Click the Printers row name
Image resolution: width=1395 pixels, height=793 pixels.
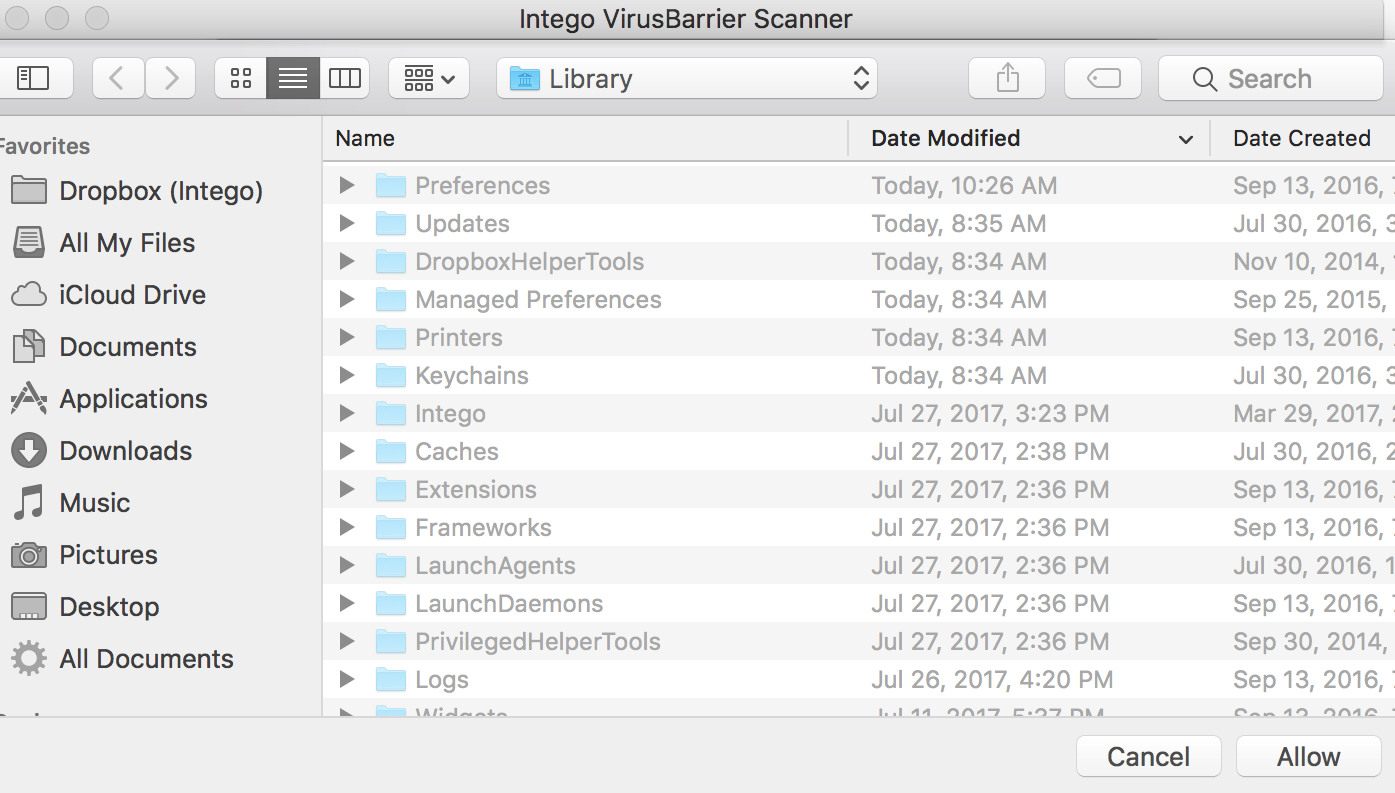459,337
